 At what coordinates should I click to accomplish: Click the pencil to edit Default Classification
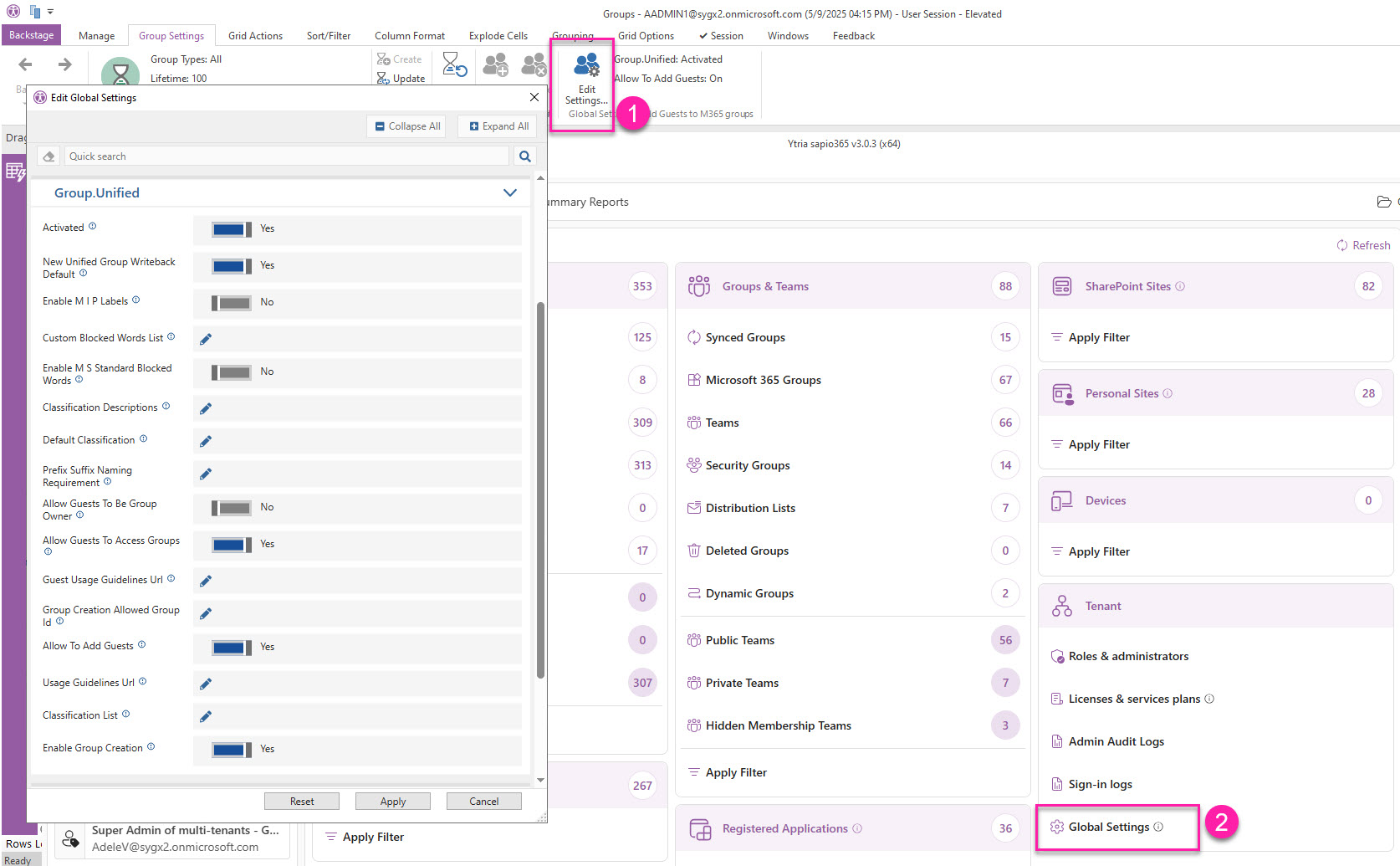tap(206, 441)
